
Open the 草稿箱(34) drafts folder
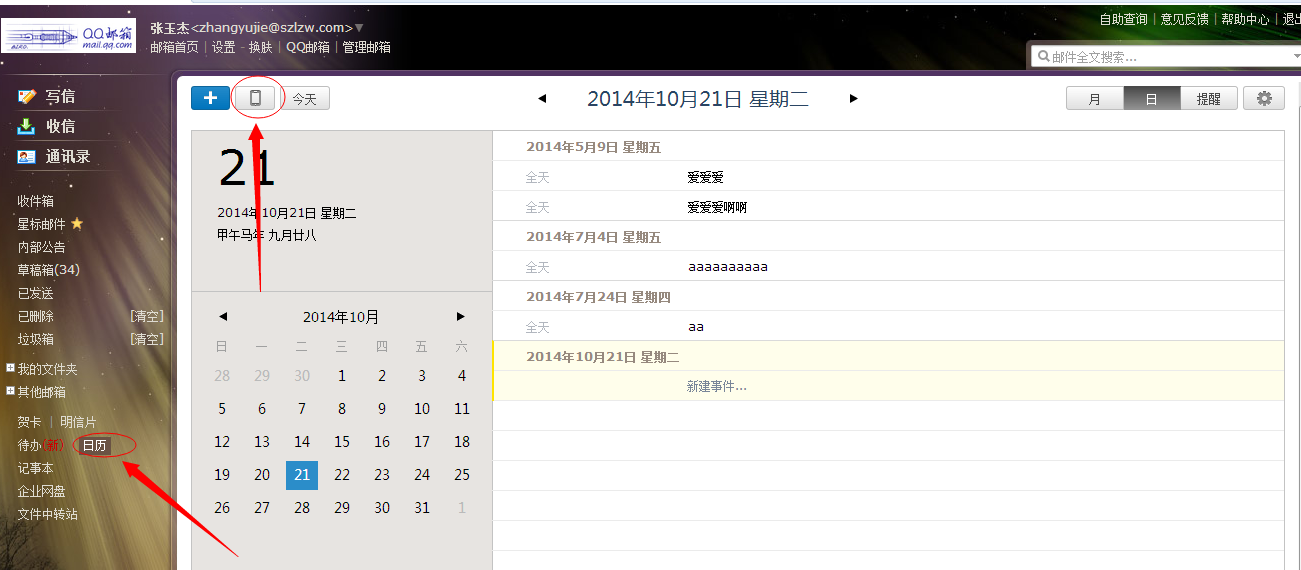pos(48,270)
